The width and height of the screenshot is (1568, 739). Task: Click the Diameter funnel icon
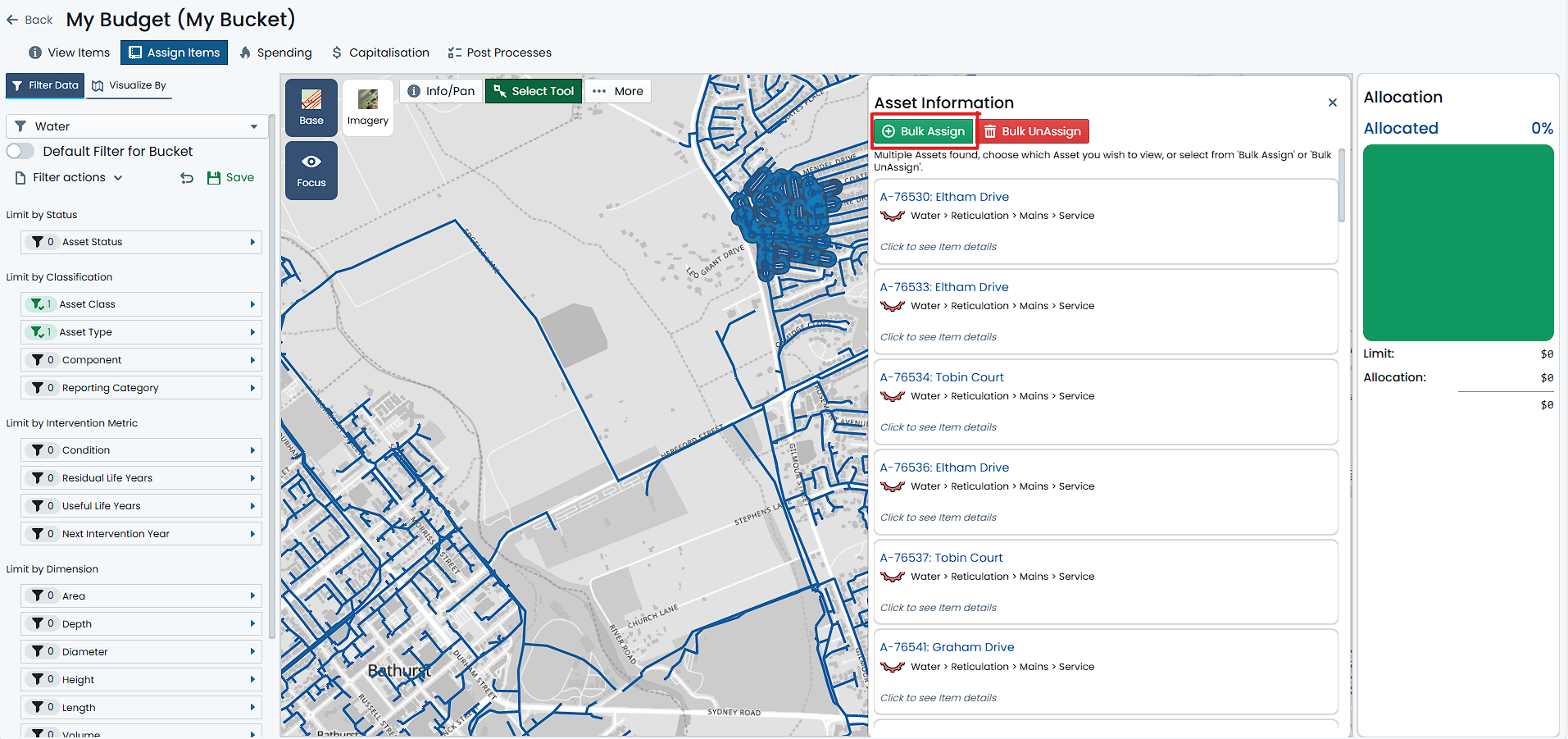coord(38,652)
